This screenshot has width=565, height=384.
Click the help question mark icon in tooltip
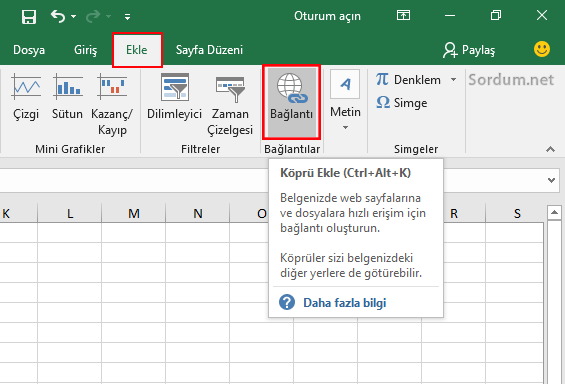point(287,302)
